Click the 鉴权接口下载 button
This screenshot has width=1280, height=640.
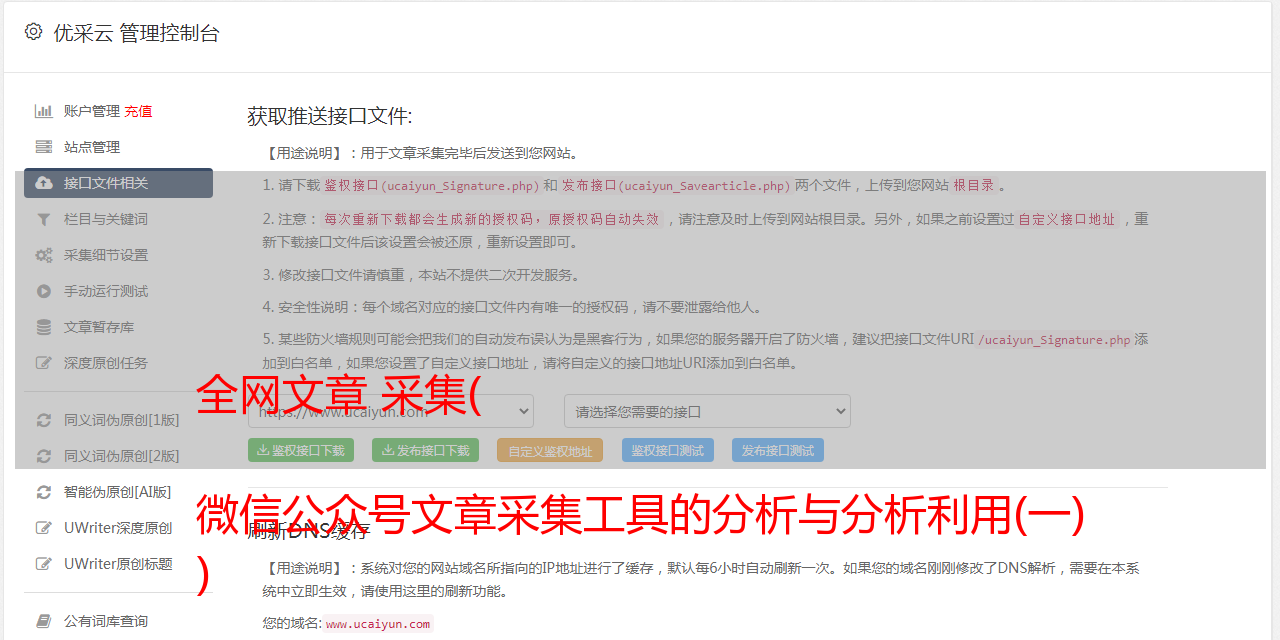[300, 450]
